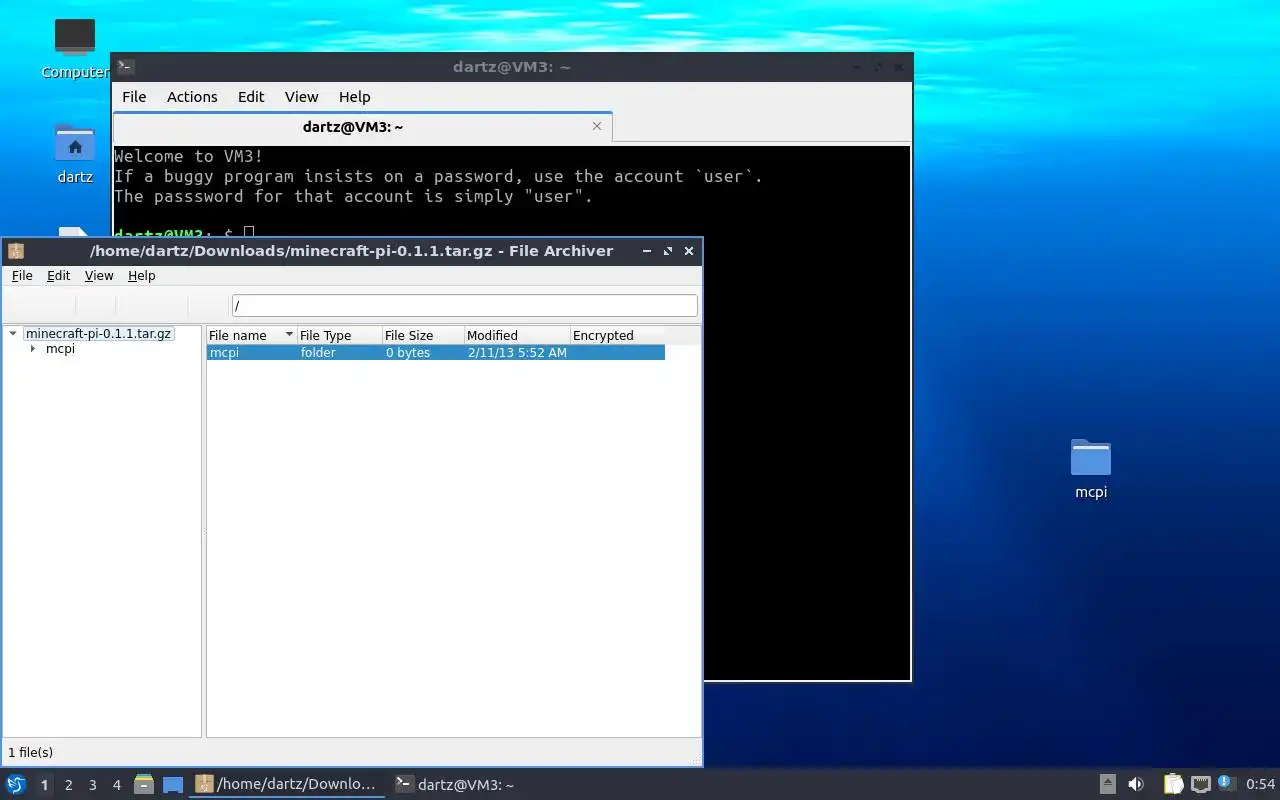The height and width of the screenshot is (800, 1280).
Task: Minimize the File Archiver window
Action: tap(647, 251)
